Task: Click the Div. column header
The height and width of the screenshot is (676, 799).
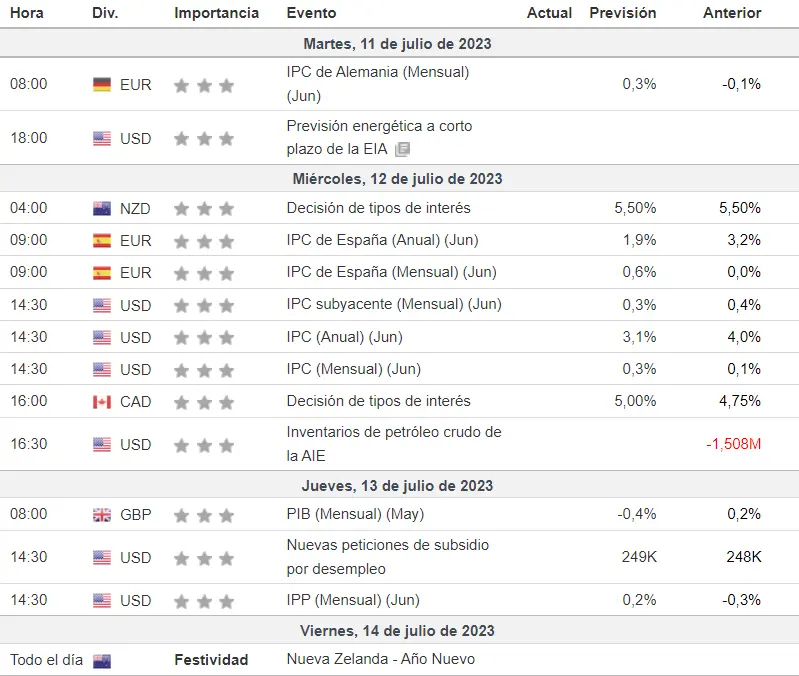Action: 105,13
